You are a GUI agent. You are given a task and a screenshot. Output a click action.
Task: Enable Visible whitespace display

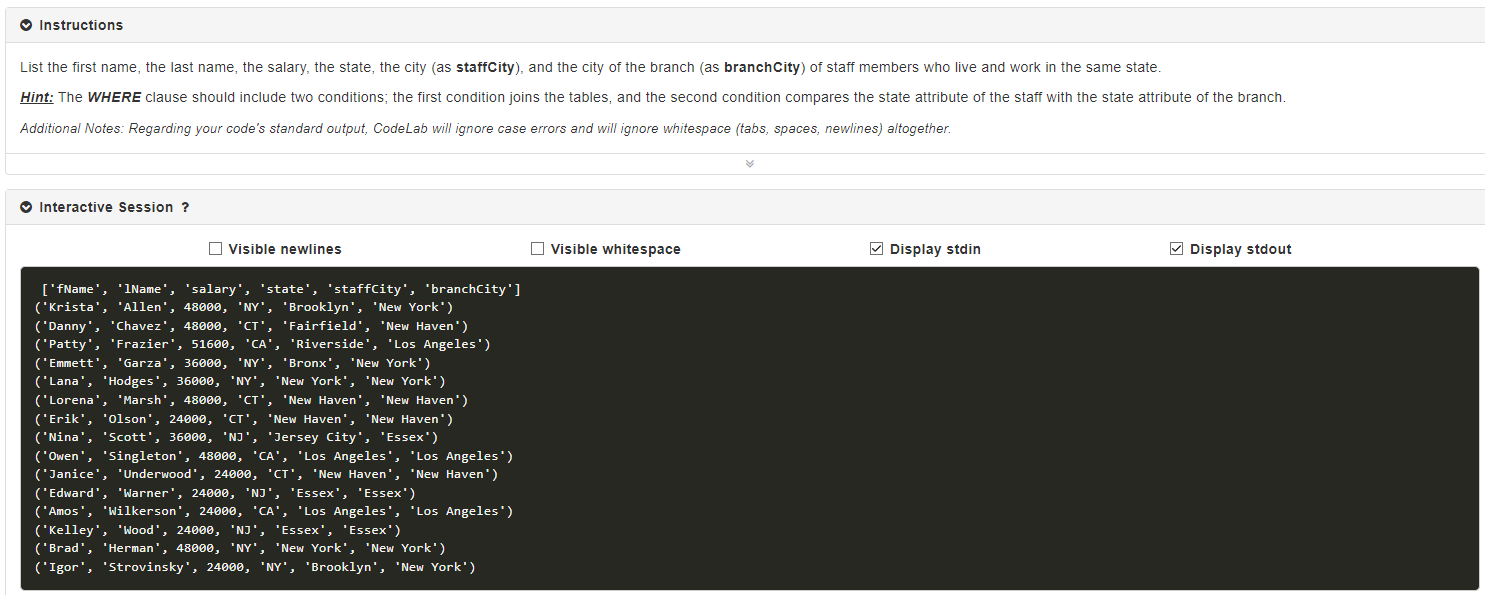click(x=537, y=248)
